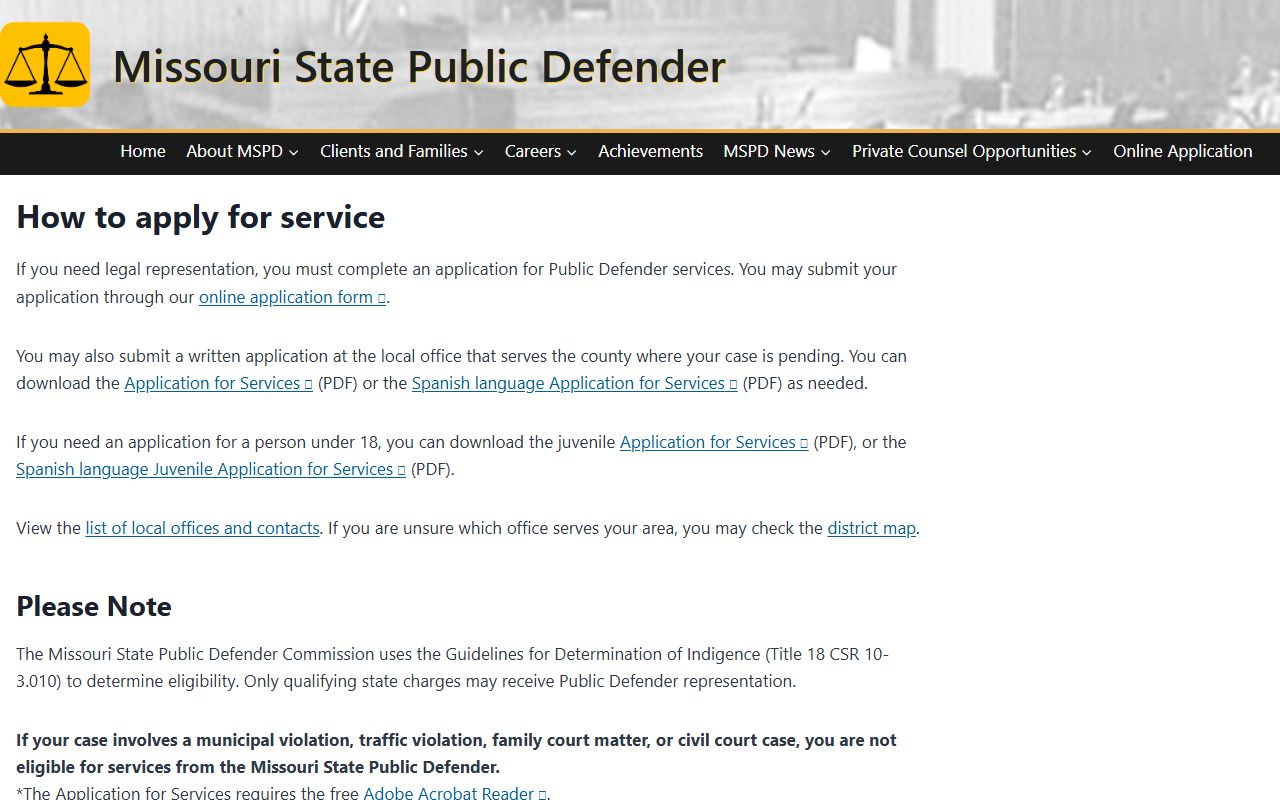1280x800 pixels.
Task: Open the Careers menu
Action: click(x=533, y=151)
